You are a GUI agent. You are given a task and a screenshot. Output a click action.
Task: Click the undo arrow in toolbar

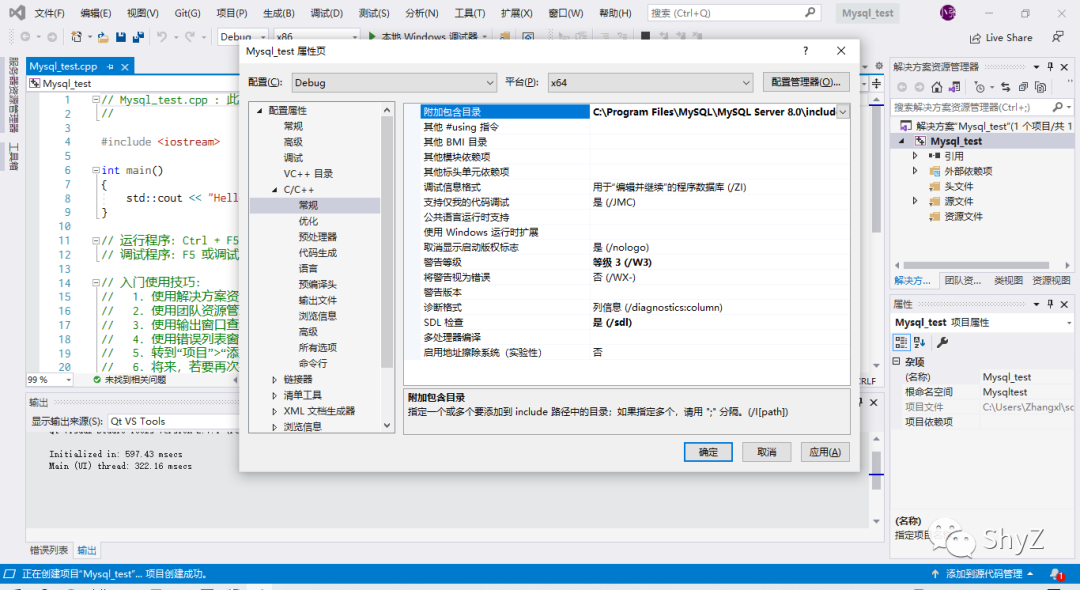click(162, 37)
